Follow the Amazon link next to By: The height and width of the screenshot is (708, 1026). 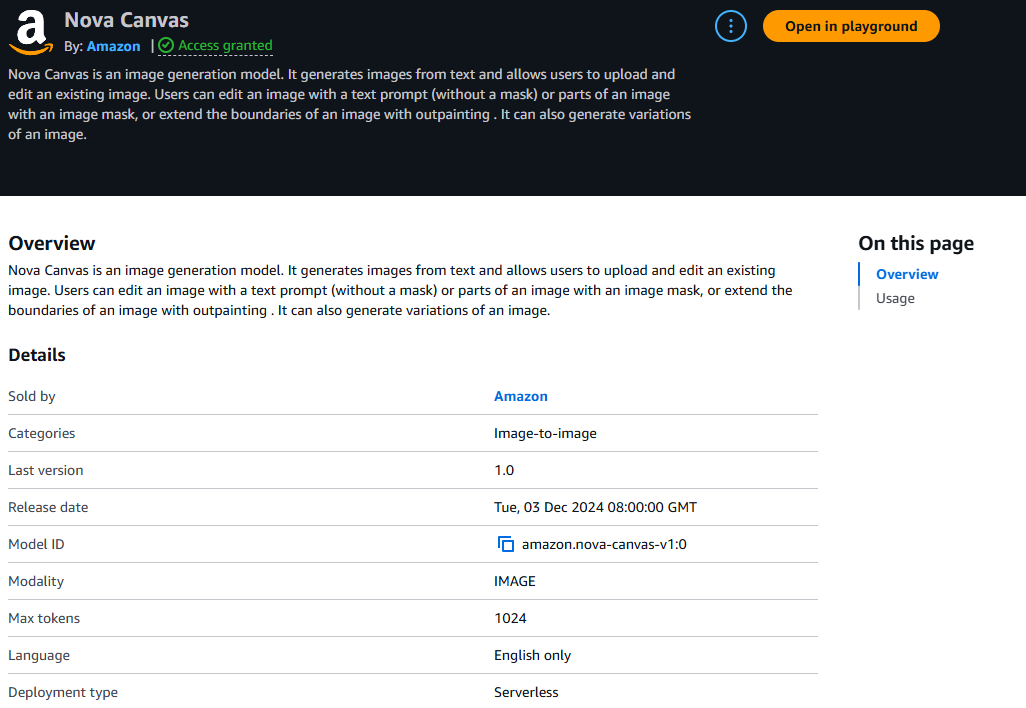point(113,46)
